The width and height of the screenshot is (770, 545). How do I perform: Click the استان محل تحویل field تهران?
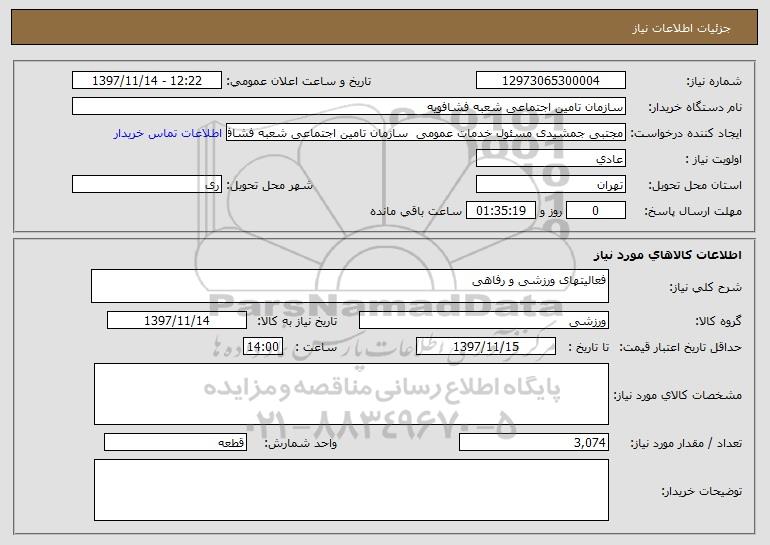click(x=550, y=185)
